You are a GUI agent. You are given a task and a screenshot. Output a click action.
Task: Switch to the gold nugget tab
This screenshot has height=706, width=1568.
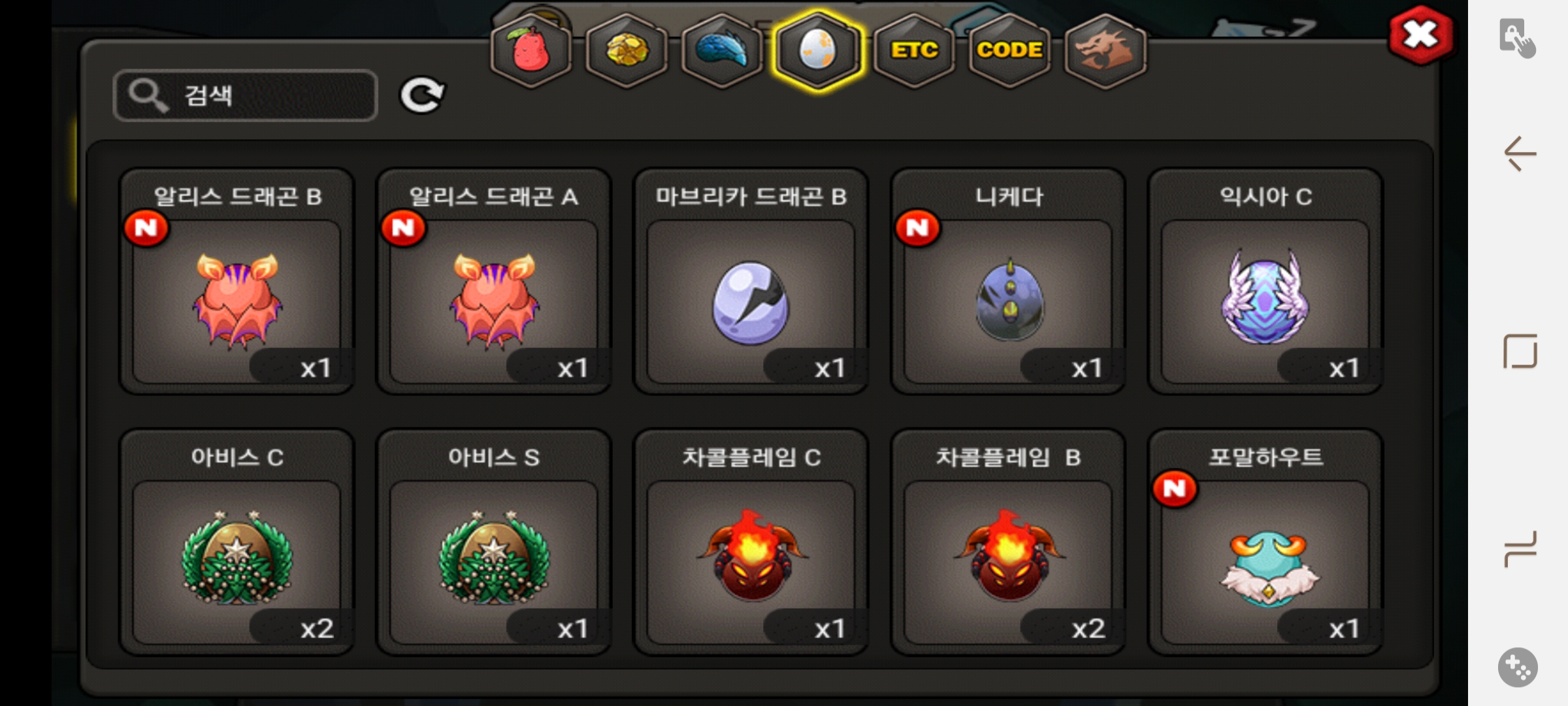(627, 50)
